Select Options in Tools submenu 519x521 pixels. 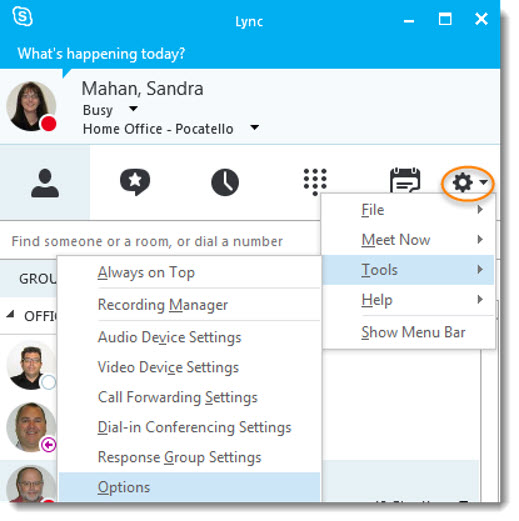coord(189,487)
